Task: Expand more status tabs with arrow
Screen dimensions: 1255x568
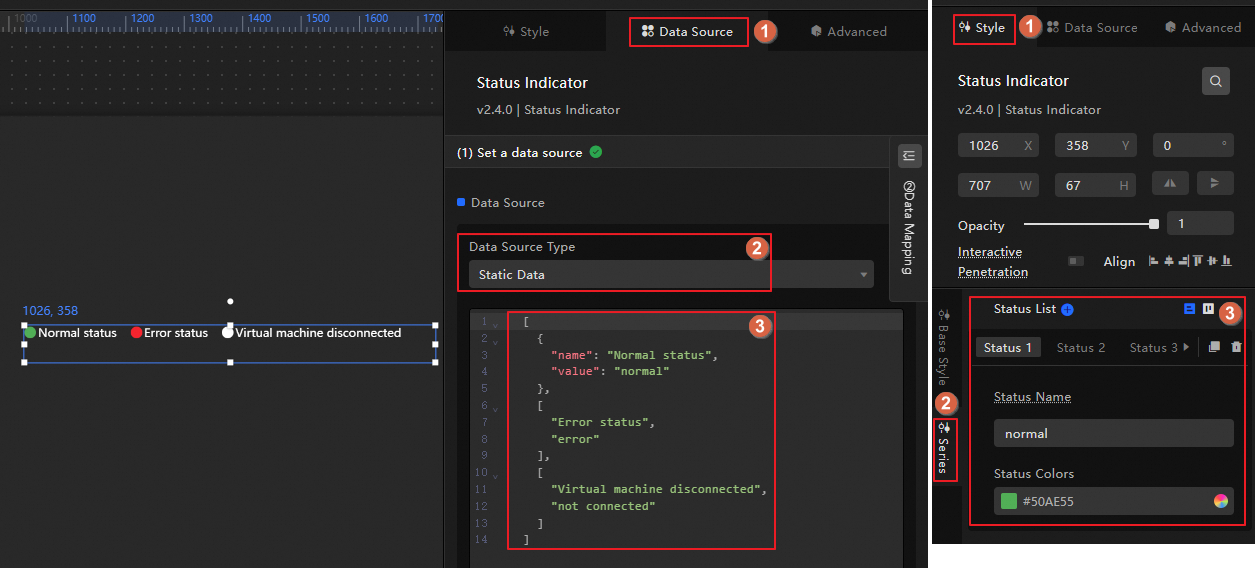Action: (x=1186, y=347)
